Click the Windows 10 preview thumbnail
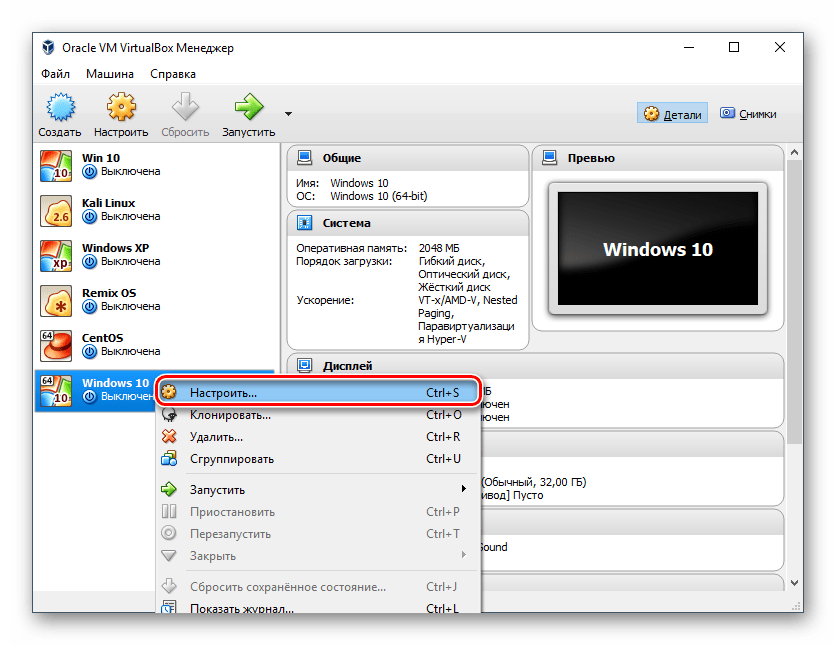This screenshot has width=836, height=645. (x=658, y=248)
